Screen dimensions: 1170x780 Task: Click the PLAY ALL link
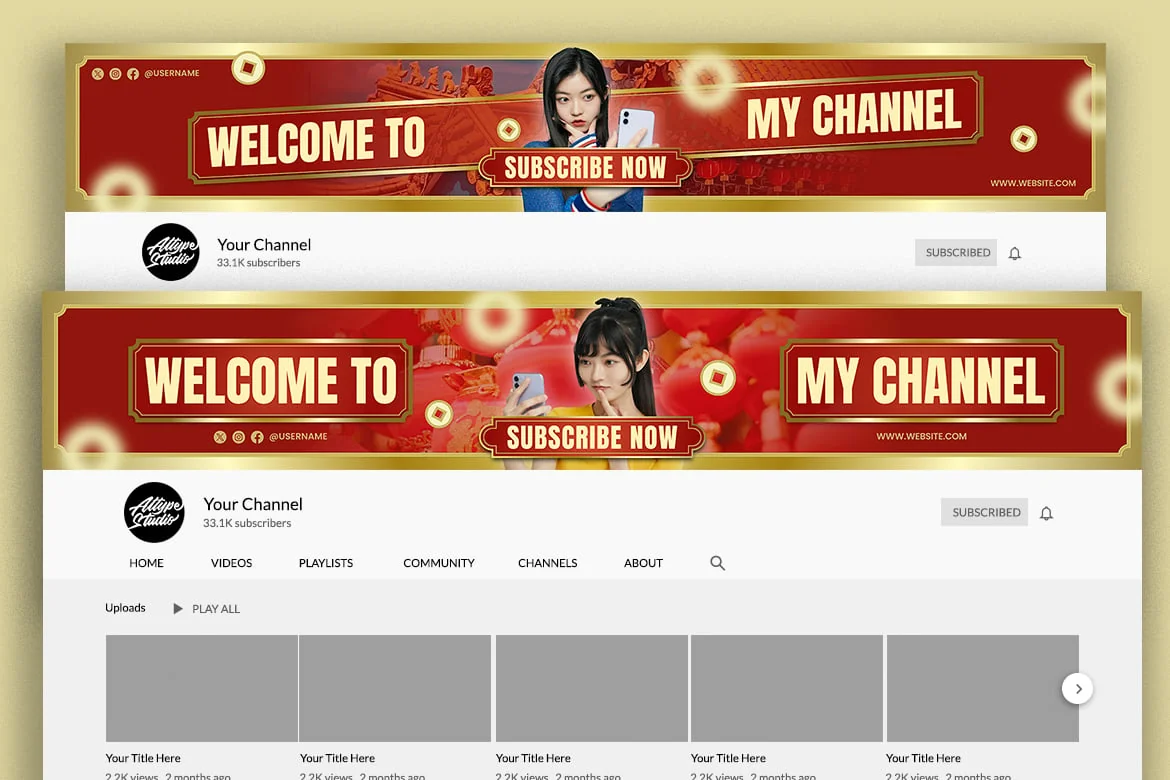216,609
